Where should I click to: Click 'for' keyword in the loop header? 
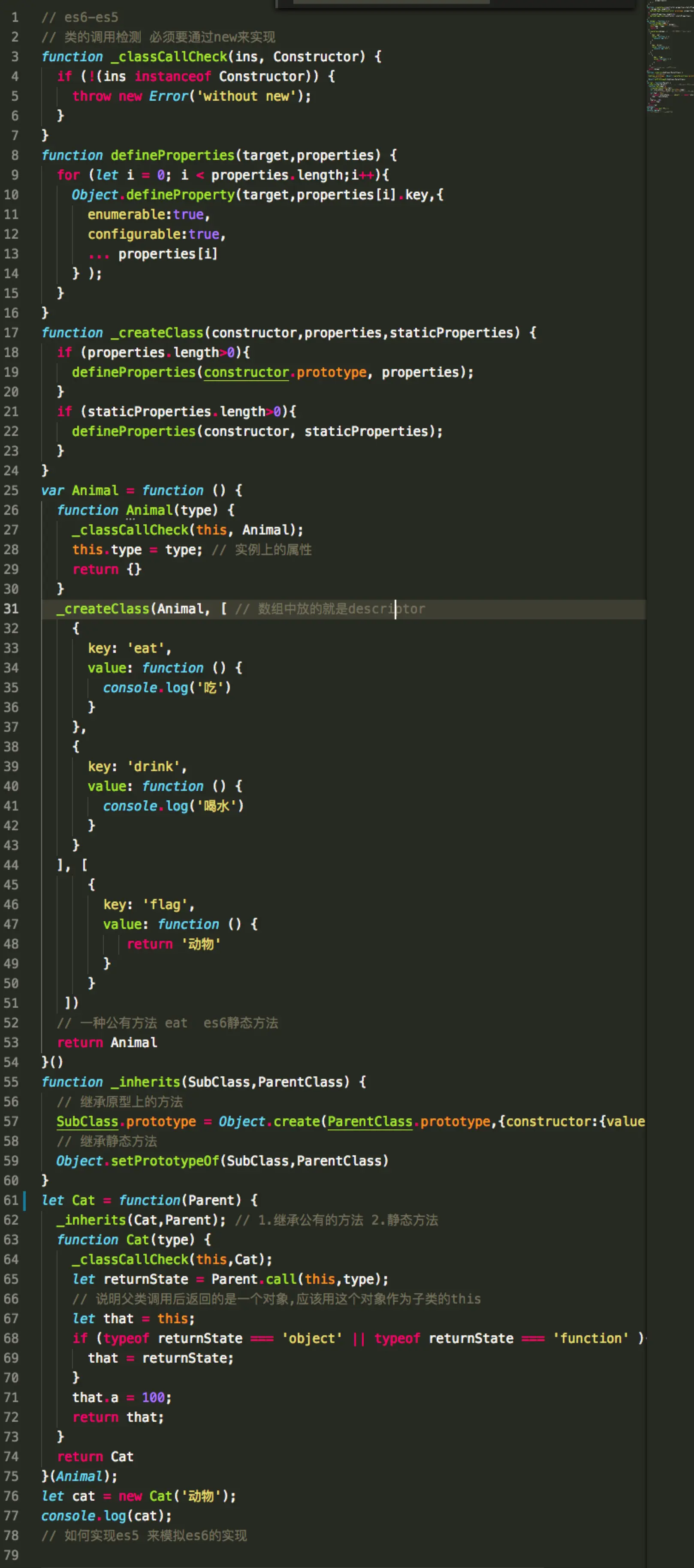[x=68, y=175]
